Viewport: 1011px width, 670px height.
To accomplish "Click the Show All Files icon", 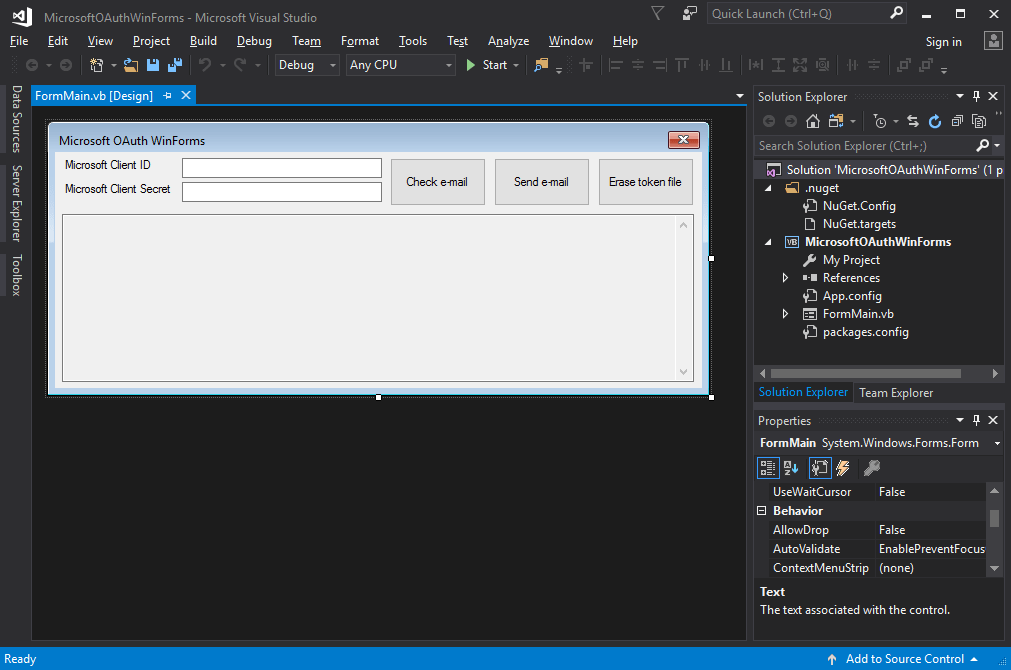I will click(x=979, y=121).
